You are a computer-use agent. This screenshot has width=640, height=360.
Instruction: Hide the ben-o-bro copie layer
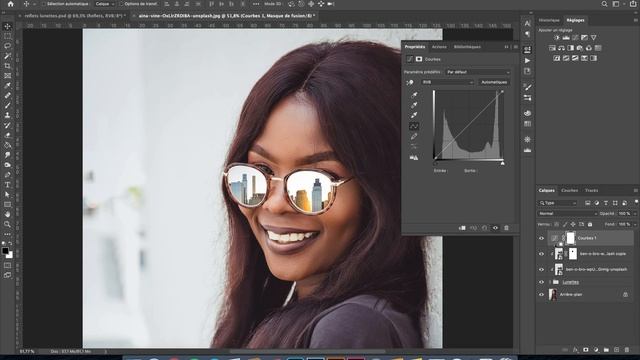(x=542, y=254)
